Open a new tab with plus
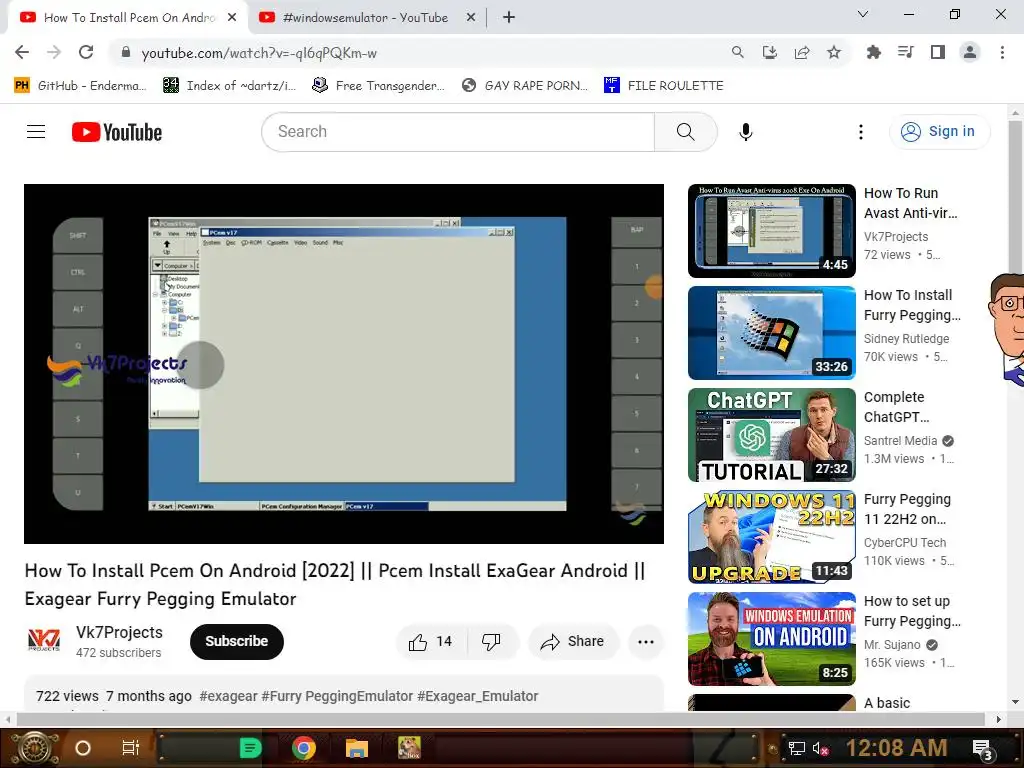The width and height of the screenshot is (1024, 768). pos(509,18)
